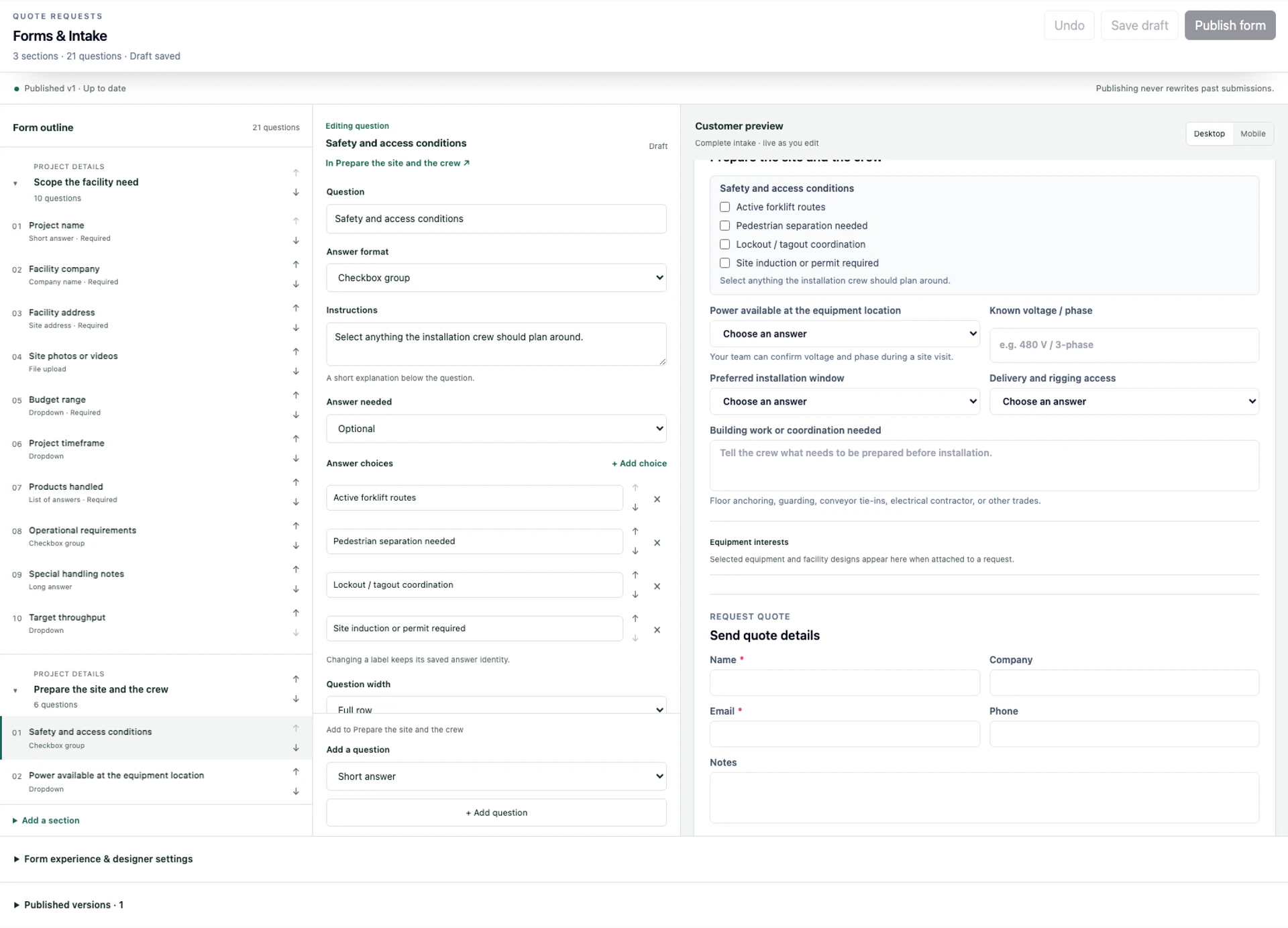Open 'In Prepare the site and the crew' link
The width and height of the screenshot is (1288, 928).
pos(397,164)
